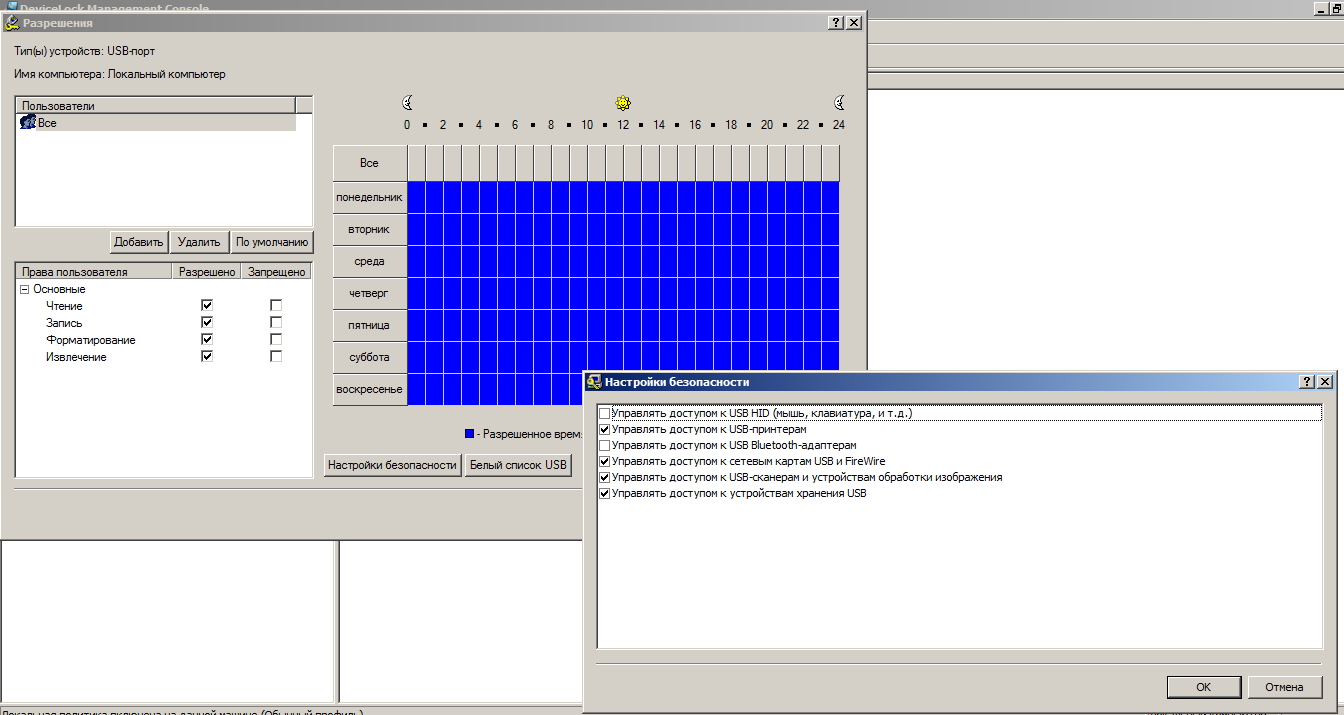Open the Белый список USB button
The width and height of the screenshot is (1344, 715).
tap(518, 465)
